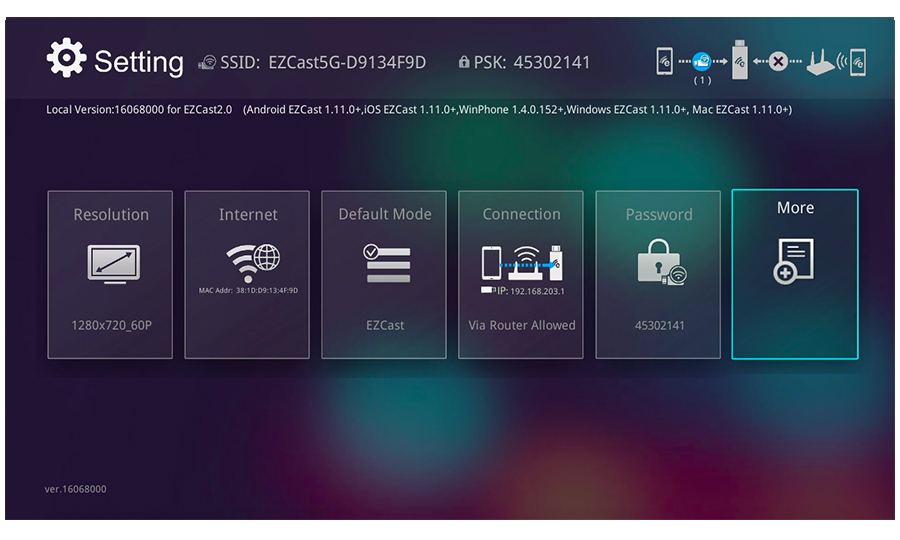Image resolution: width=900 pixels, height=540 pixels.
Task: Open the Password padlock icon
Action: (662, 262)
